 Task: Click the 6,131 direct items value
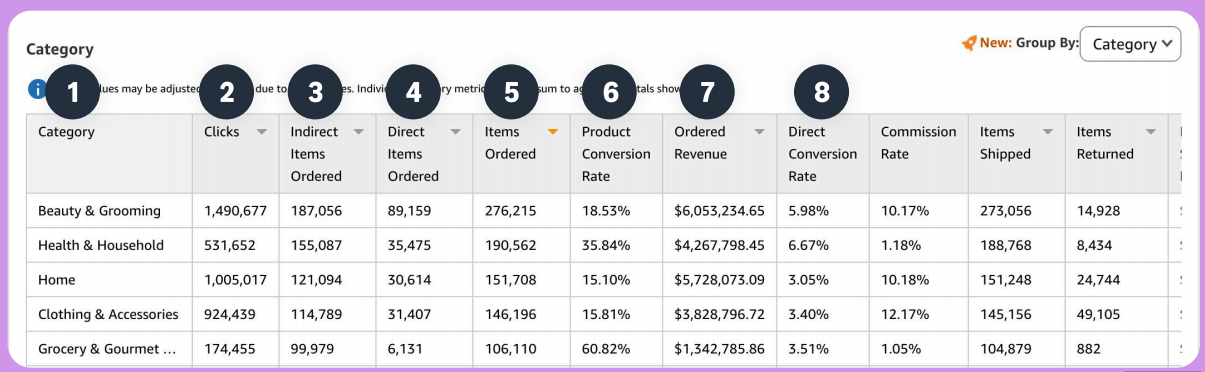tap(405, 349)
